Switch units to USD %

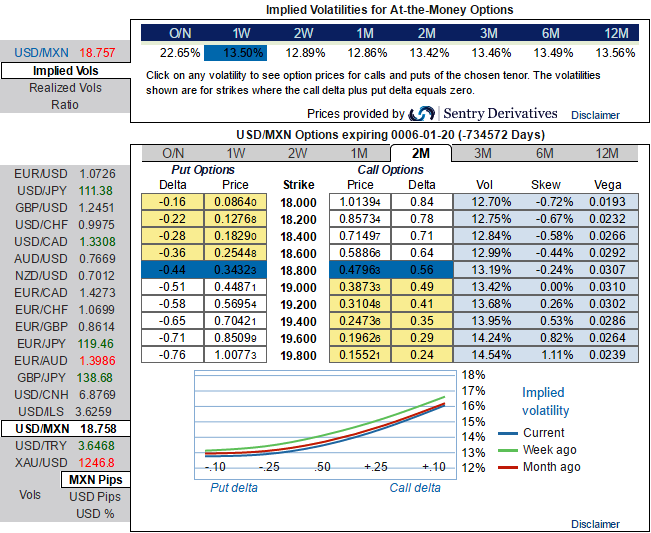[x=95, y=514]
